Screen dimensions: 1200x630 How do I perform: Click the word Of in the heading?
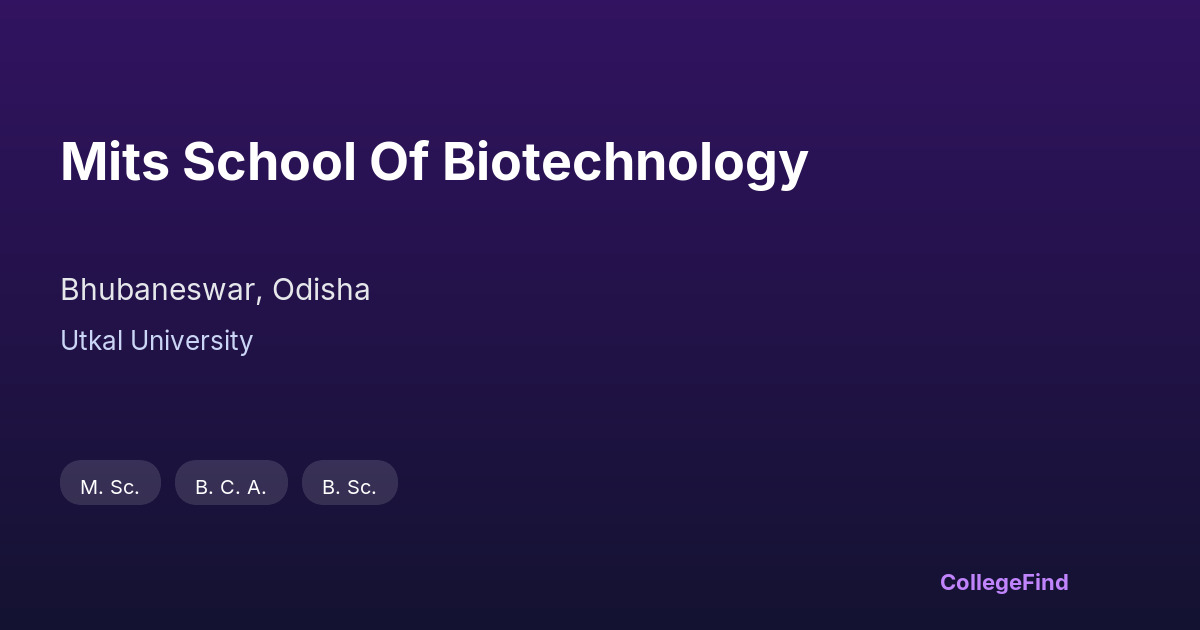coord(398,162)
